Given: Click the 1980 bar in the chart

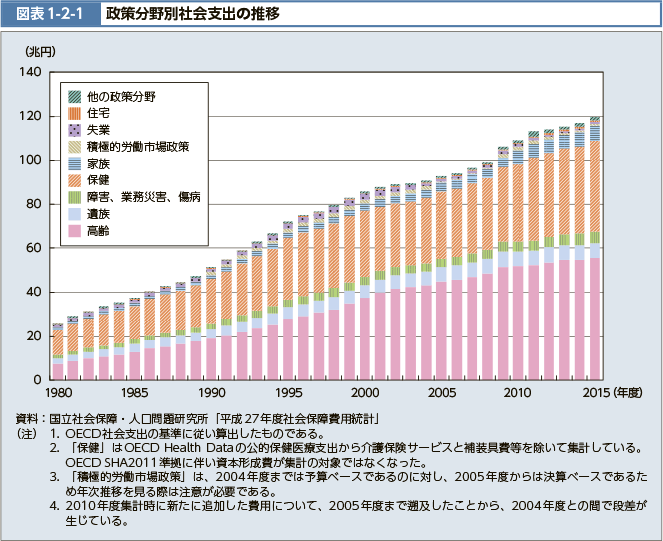Looking at the screenshot, I should (58, 352).
